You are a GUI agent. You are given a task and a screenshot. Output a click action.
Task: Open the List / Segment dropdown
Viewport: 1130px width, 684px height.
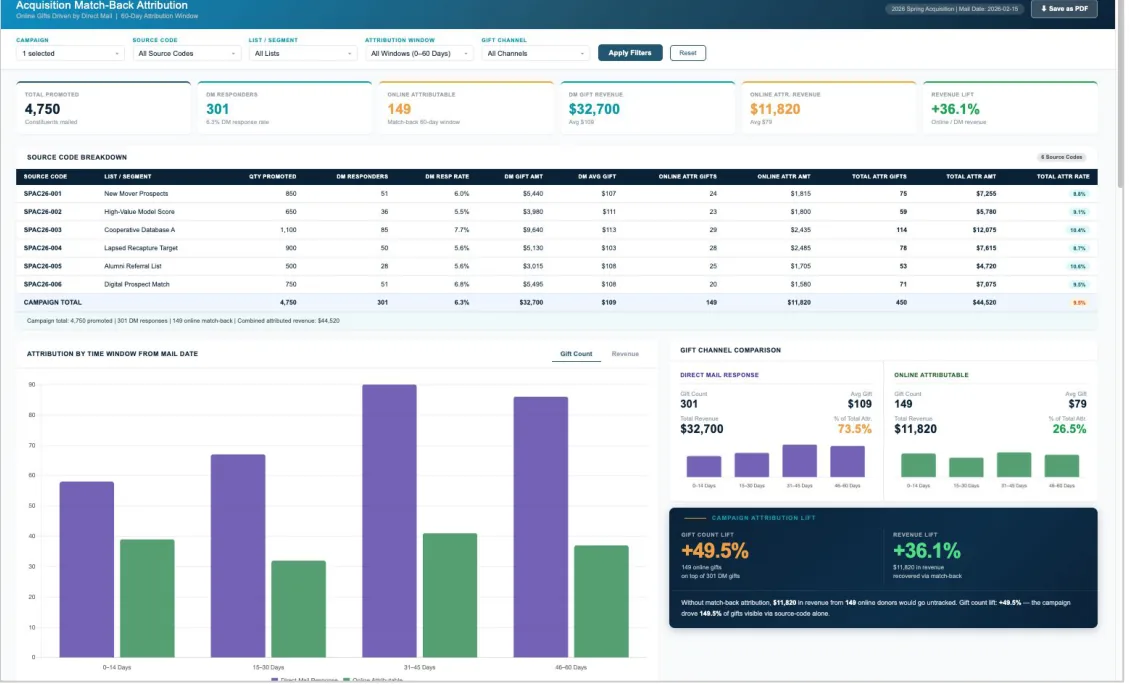tap(303, 53)
